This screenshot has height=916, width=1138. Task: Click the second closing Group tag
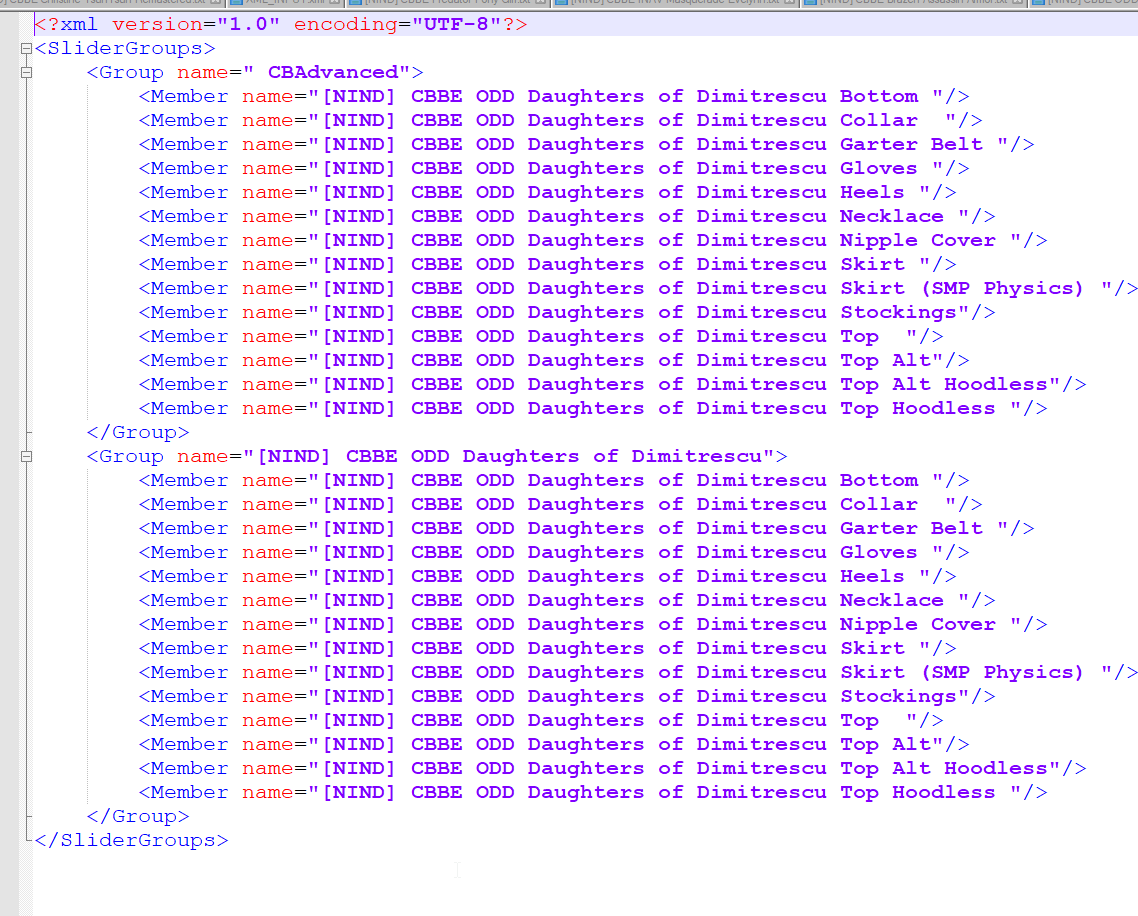coord(138,817)
